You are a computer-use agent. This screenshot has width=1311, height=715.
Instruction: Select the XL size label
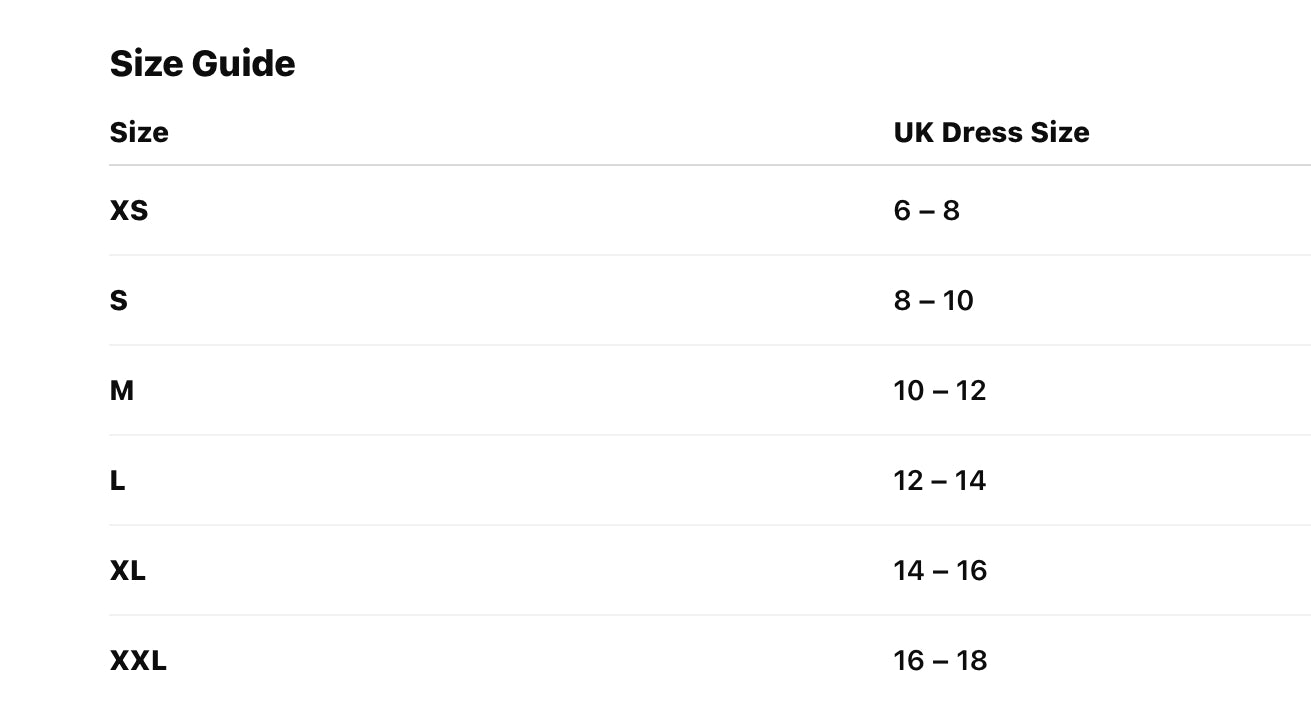tap(128, 571)
